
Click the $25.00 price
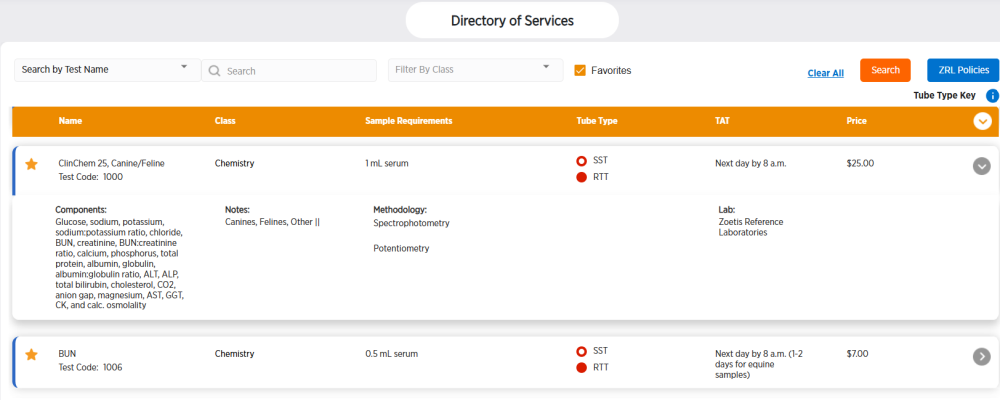(x=860, y=163)
